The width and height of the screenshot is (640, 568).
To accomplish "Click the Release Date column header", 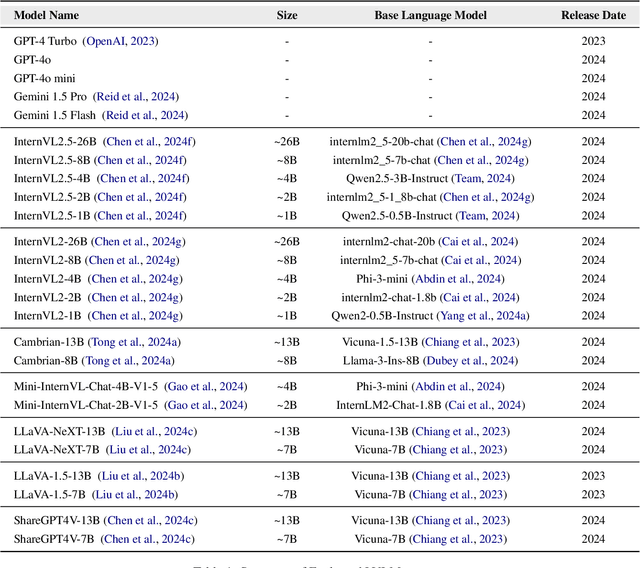I will pos(593,15).
